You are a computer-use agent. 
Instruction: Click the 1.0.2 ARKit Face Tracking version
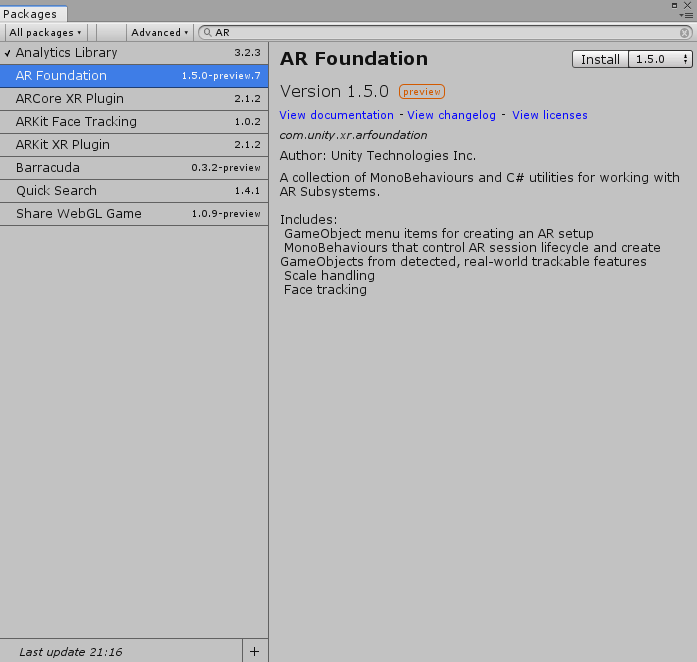(x=247, y=122)
